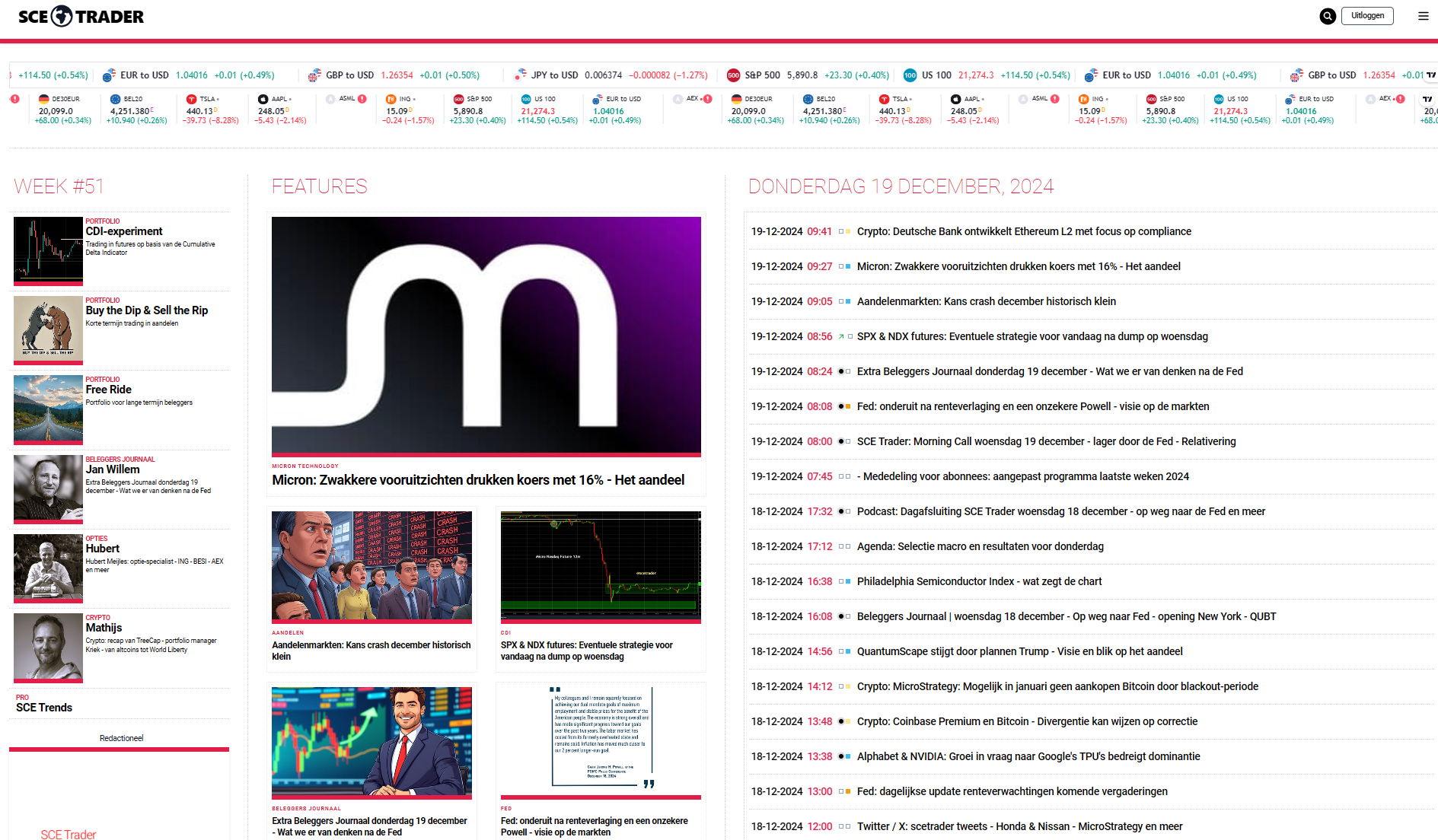Screen dimensions: 1438x840
Task: Open Agenda: Selectie macro en resultaten
Action: [980, 546]
